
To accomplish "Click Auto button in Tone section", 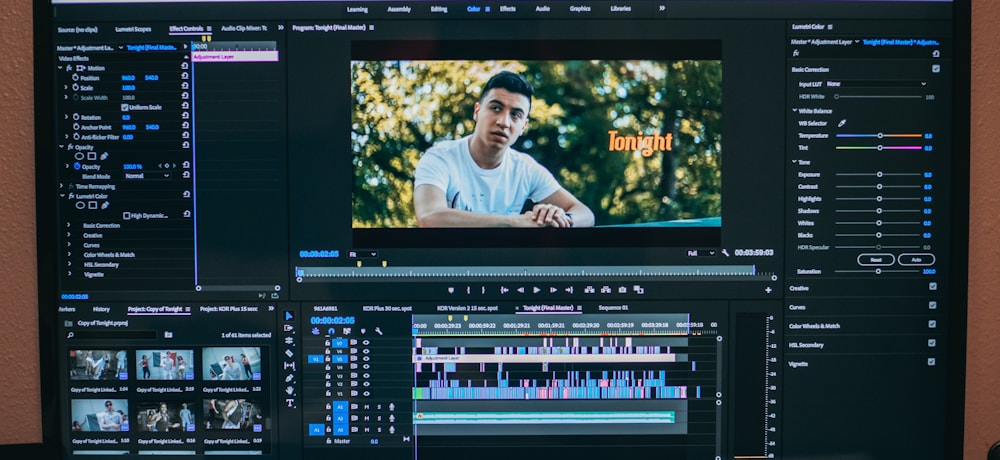I will 916,260.
